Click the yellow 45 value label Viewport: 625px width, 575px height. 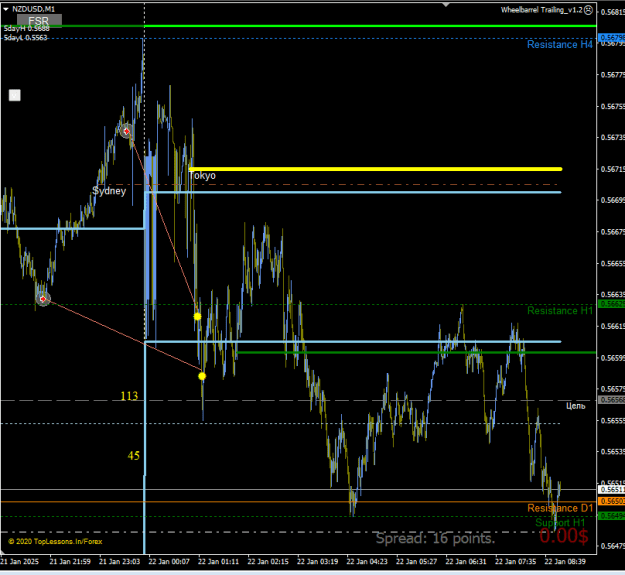[134, 455]
